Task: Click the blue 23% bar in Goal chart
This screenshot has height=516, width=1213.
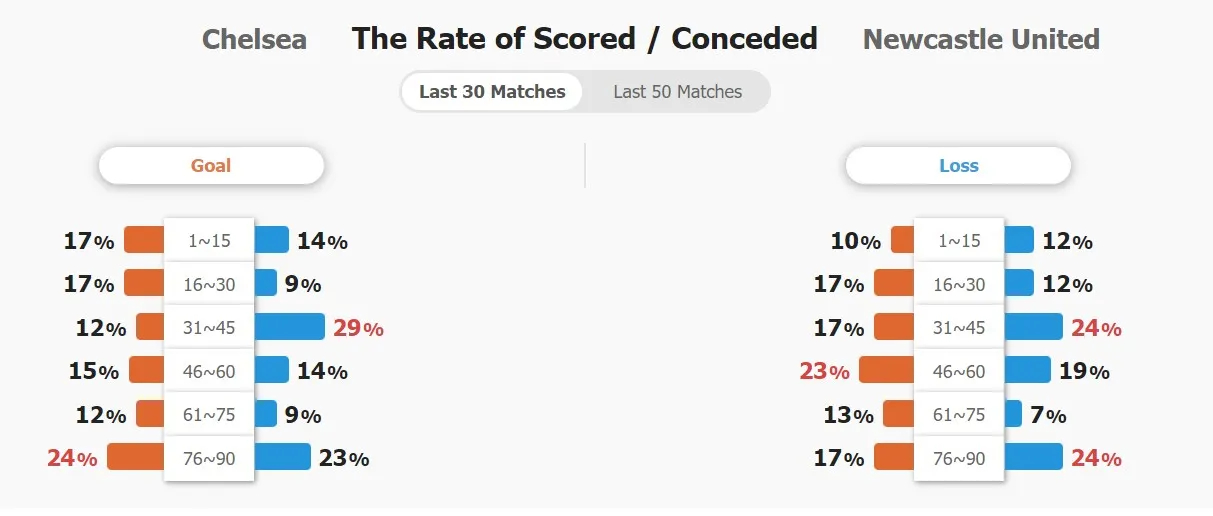Action: point(283,457)
